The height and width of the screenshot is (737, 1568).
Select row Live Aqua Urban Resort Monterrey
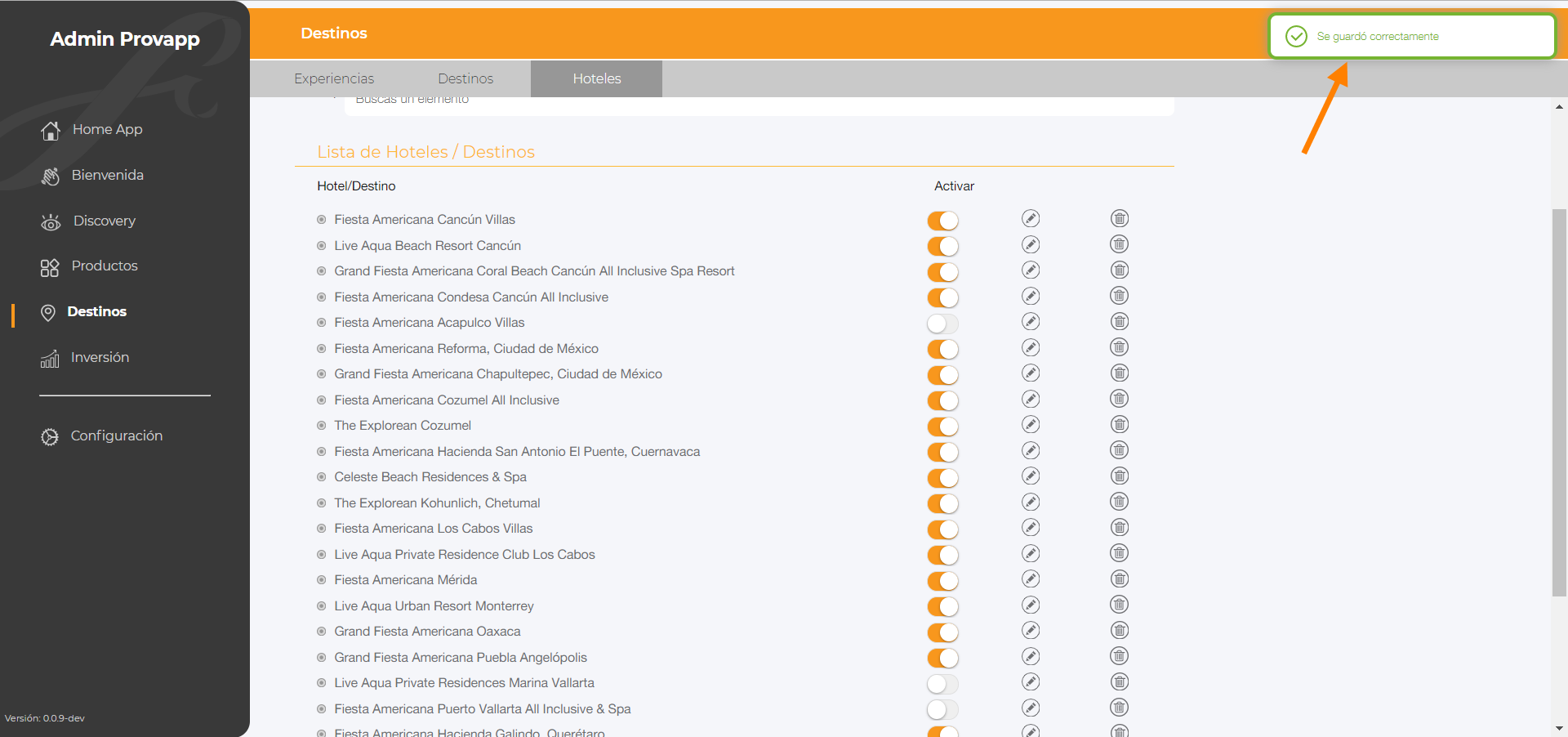coord(434,606)
